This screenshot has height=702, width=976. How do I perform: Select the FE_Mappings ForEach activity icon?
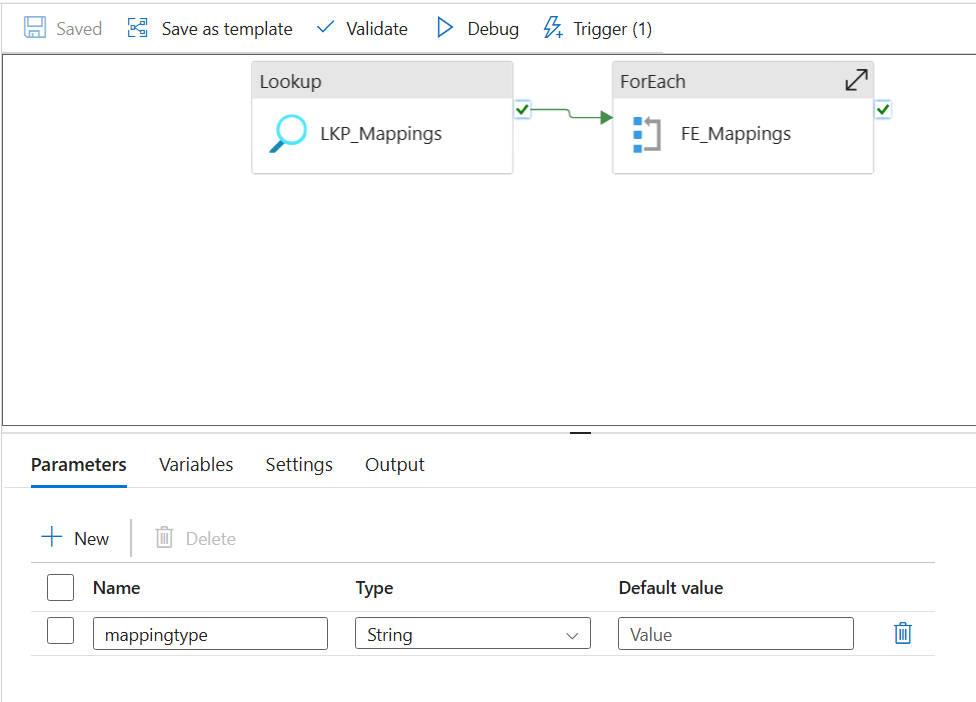coord(648,132)
